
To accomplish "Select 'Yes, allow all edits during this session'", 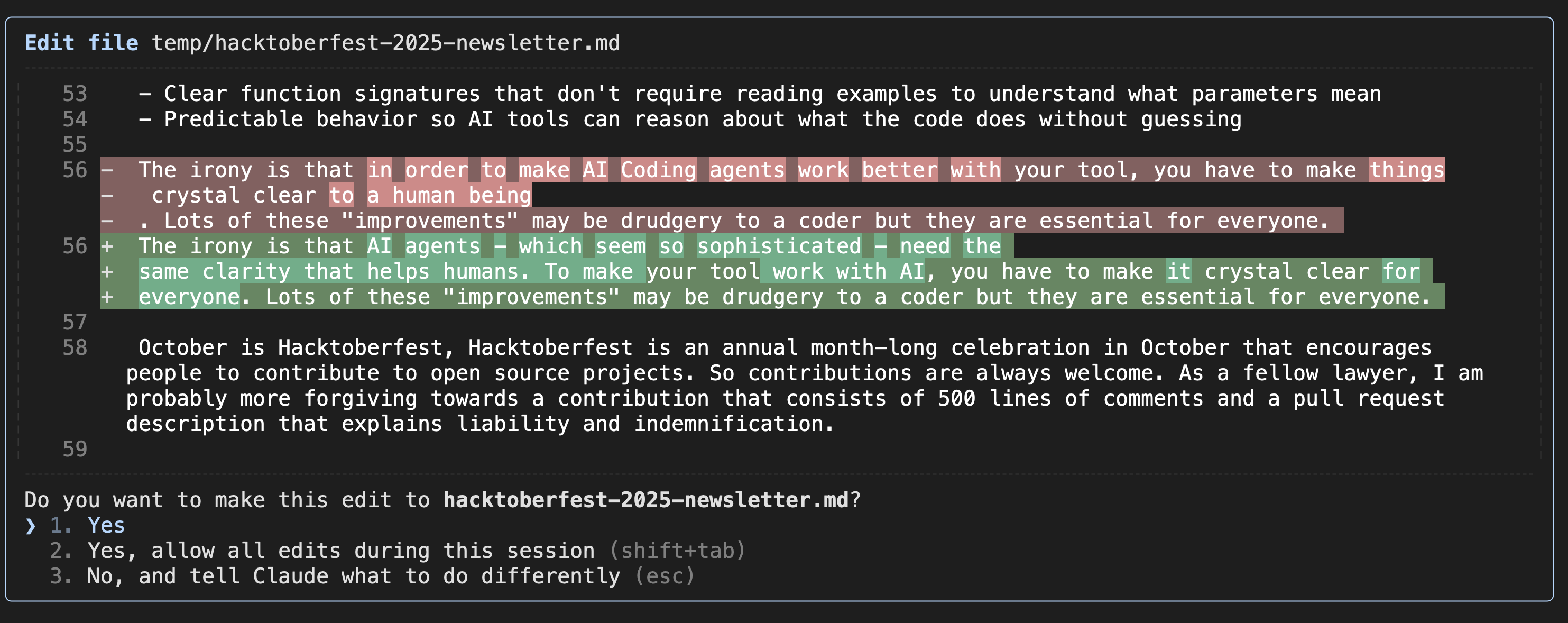I will pos(341,551).
